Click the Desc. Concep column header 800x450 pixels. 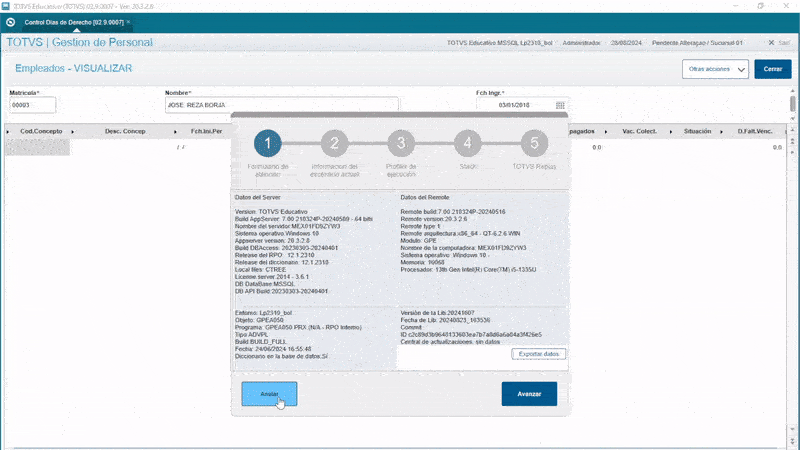[125, 131]
